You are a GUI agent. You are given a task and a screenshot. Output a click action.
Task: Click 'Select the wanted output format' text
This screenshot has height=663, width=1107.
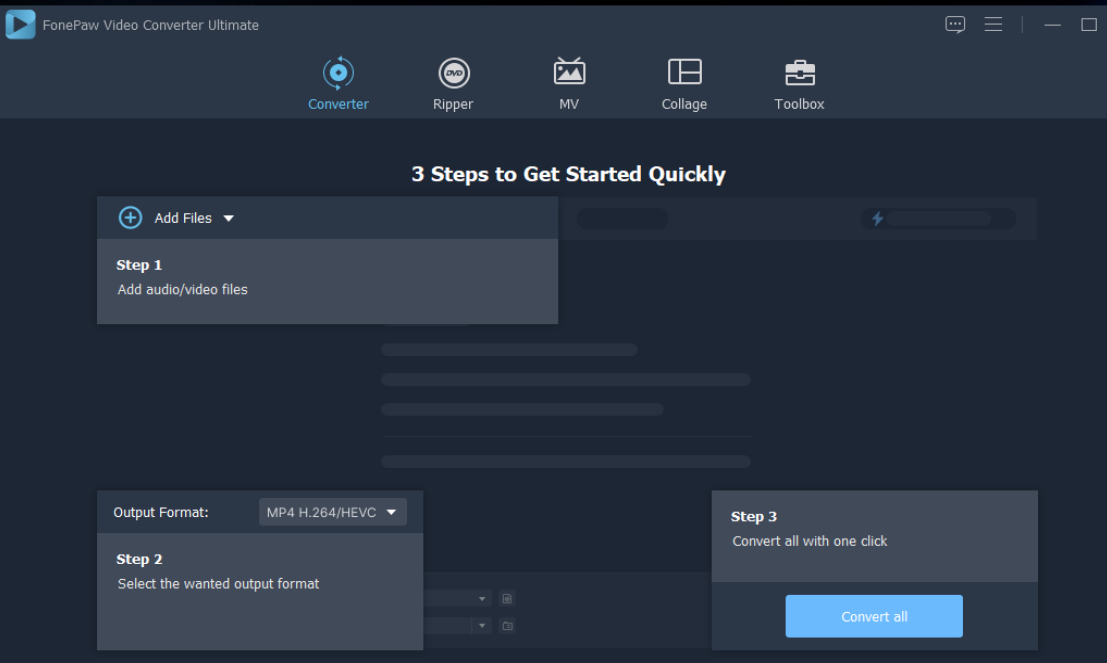[x=218, y=584]
